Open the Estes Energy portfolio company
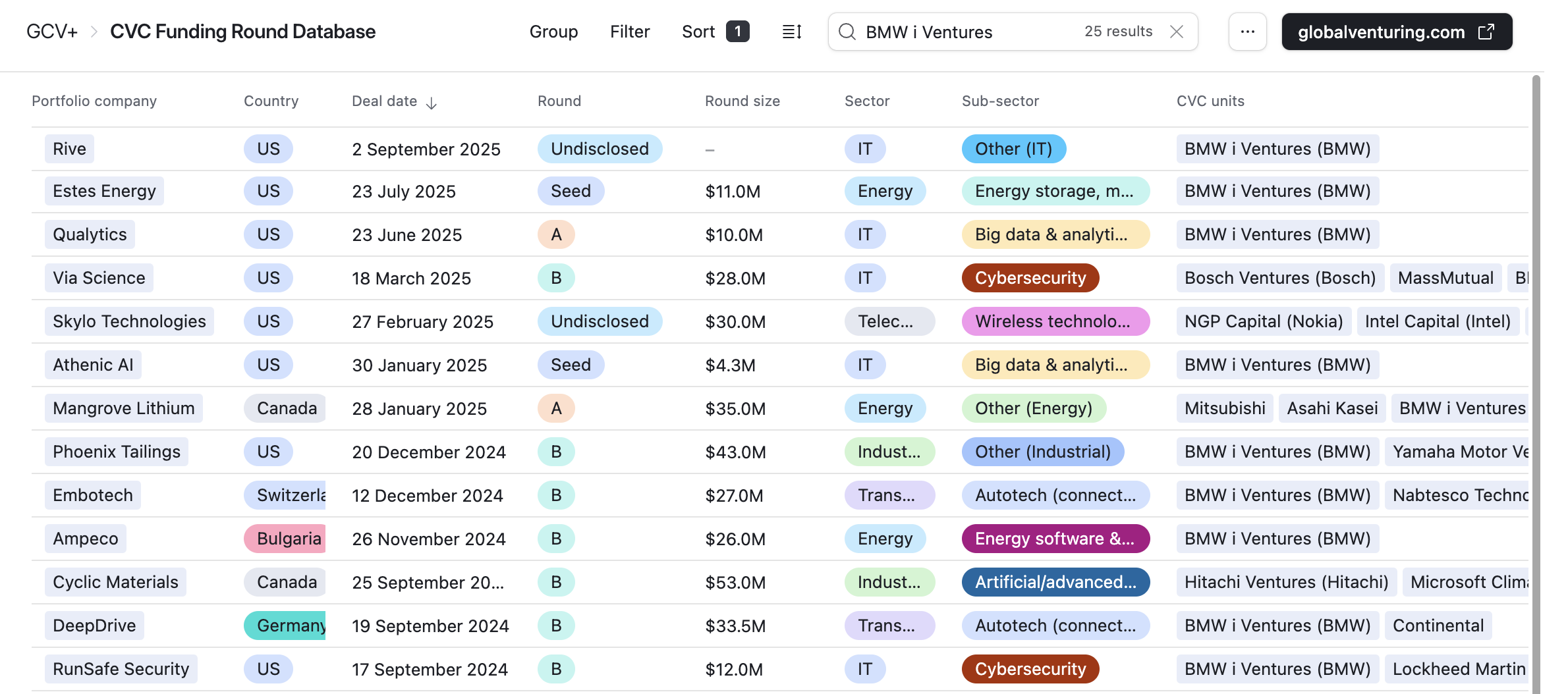The width and height of the screenshot is (1568, 694). [104, 191]
